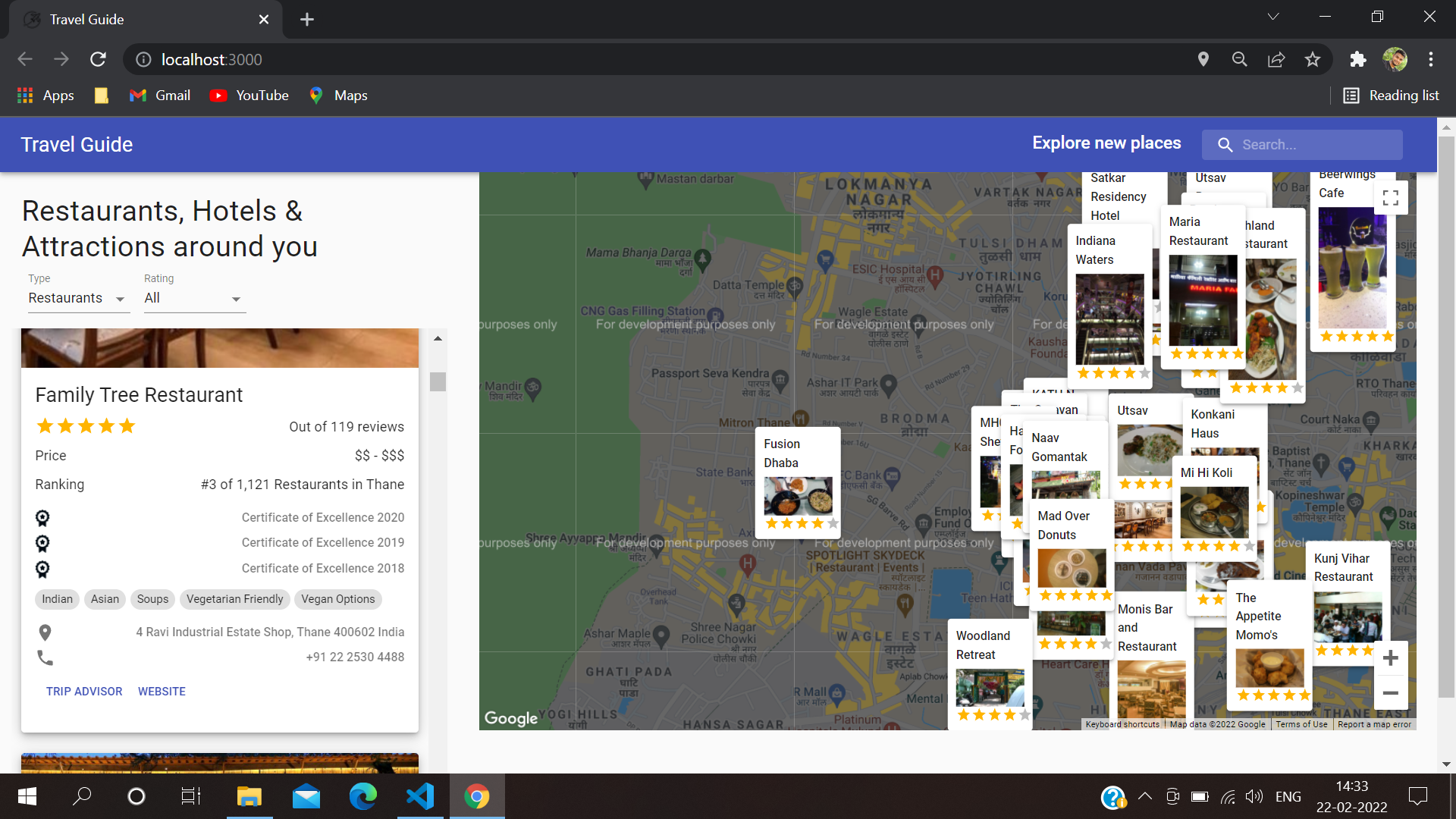The height and width of the screenshot is (819, 1456).
Task: Show hidden system tray icons chevron
Action: [1145, 796]
